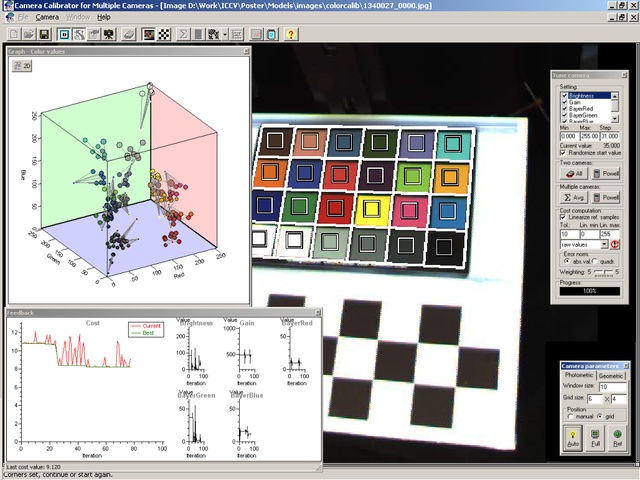The image size is (640, 480).
Task: Switch to the Geometric tab
Action: 611,376
